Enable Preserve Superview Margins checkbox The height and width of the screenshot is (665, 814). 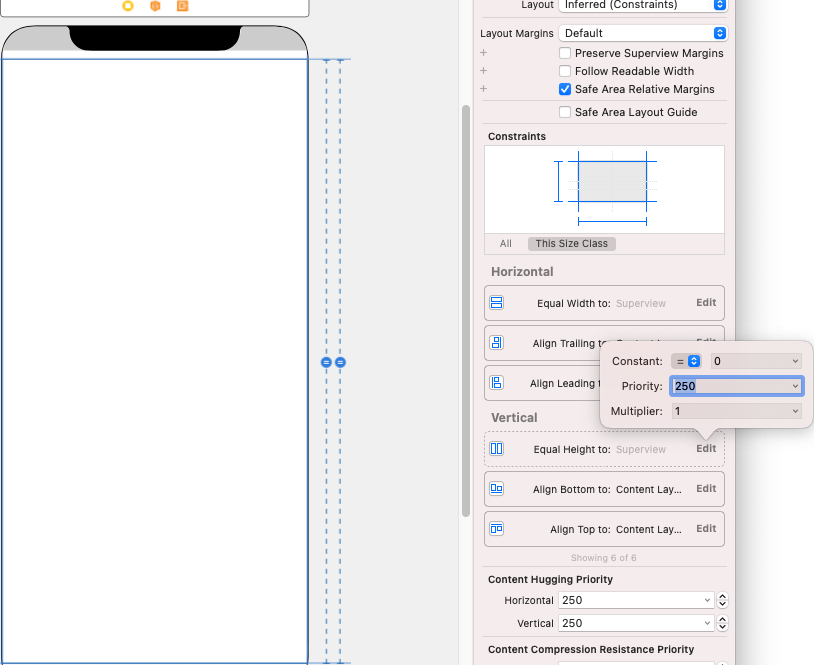pyautogui.click(x=565, y=53)
